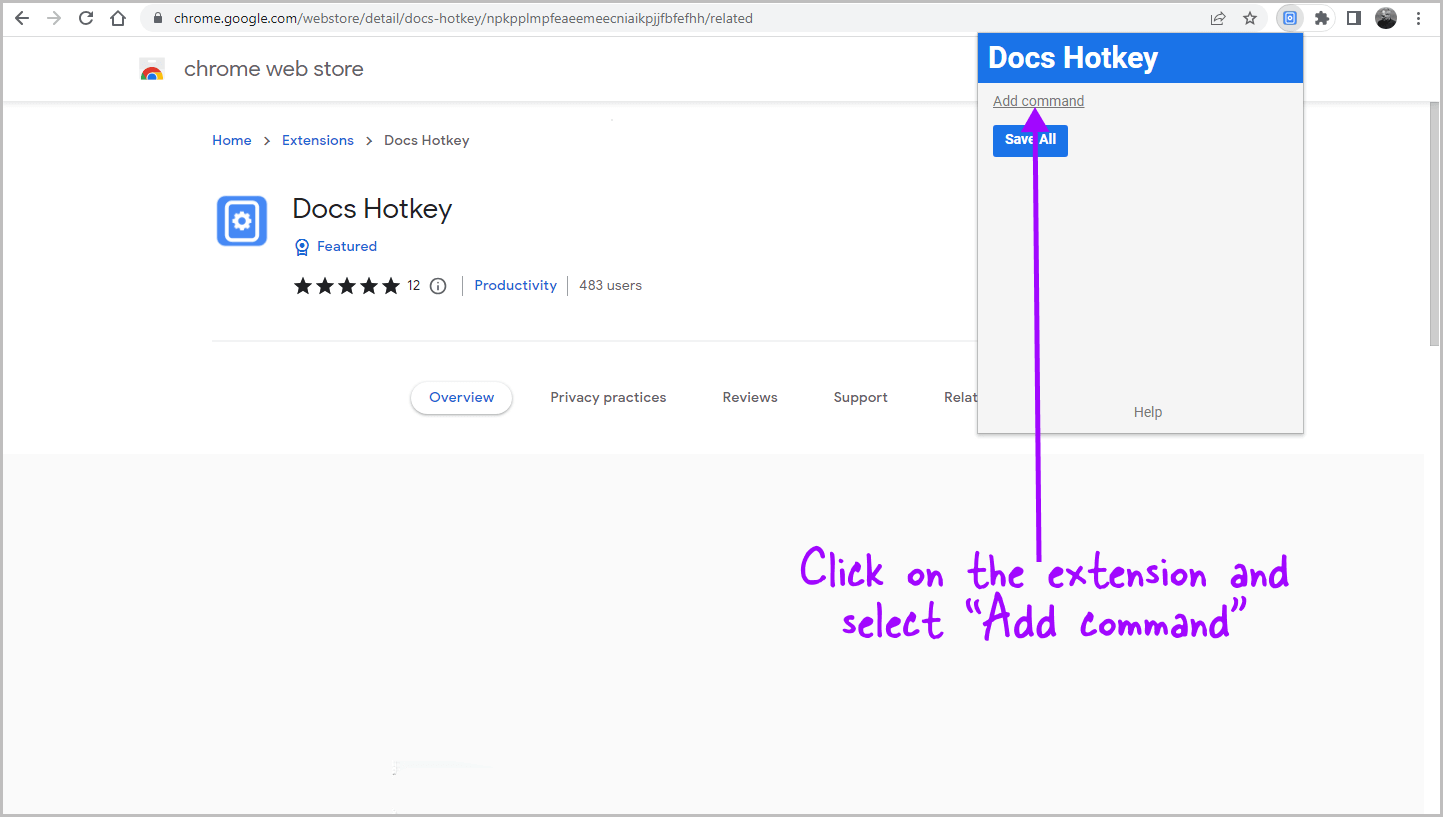Click the Featured badge icon
The height and width of the screenshot is (817, 1443).
tap(302, 246)
